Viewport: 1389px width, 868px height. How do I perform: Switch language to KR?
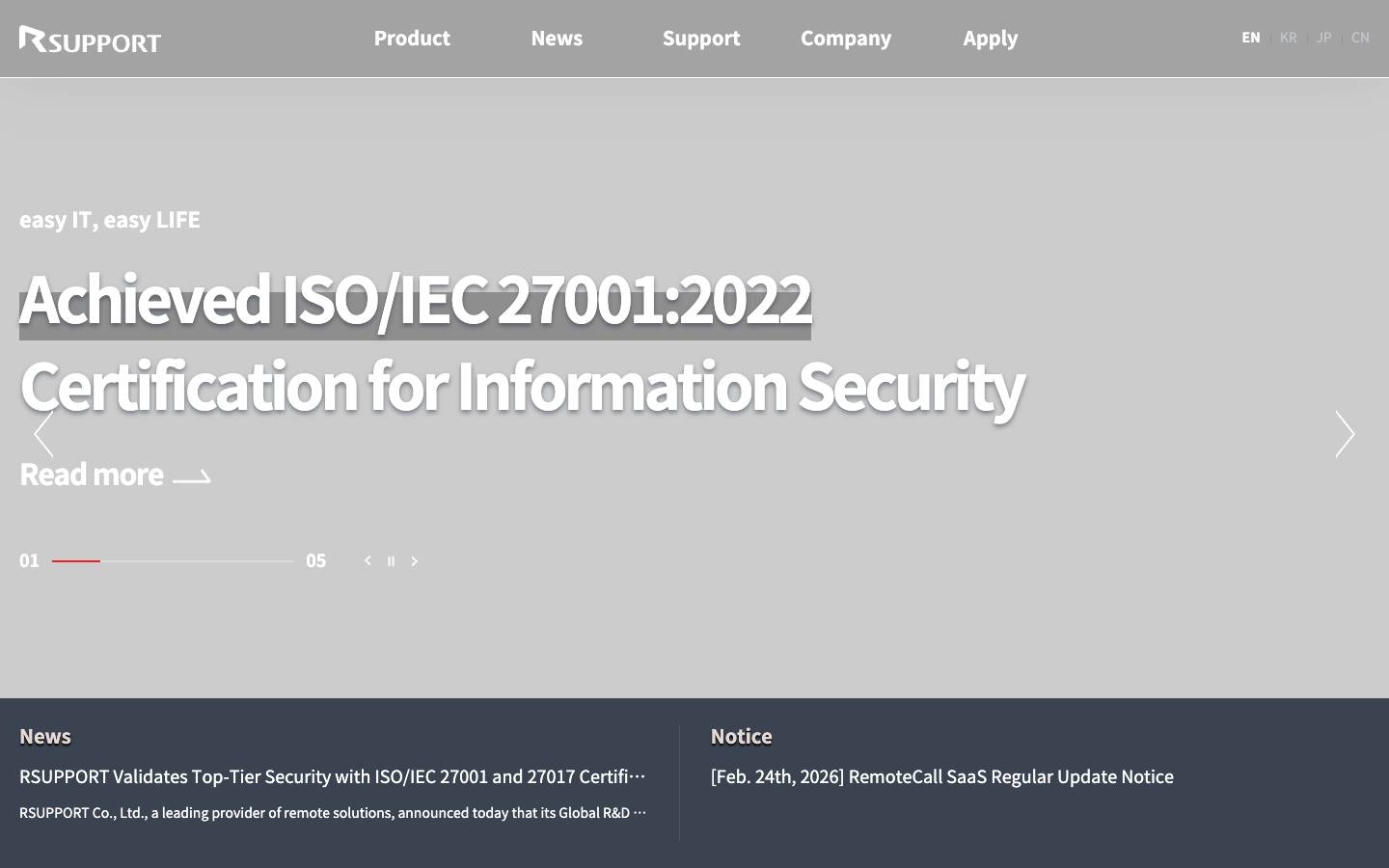coord(1288,38)
